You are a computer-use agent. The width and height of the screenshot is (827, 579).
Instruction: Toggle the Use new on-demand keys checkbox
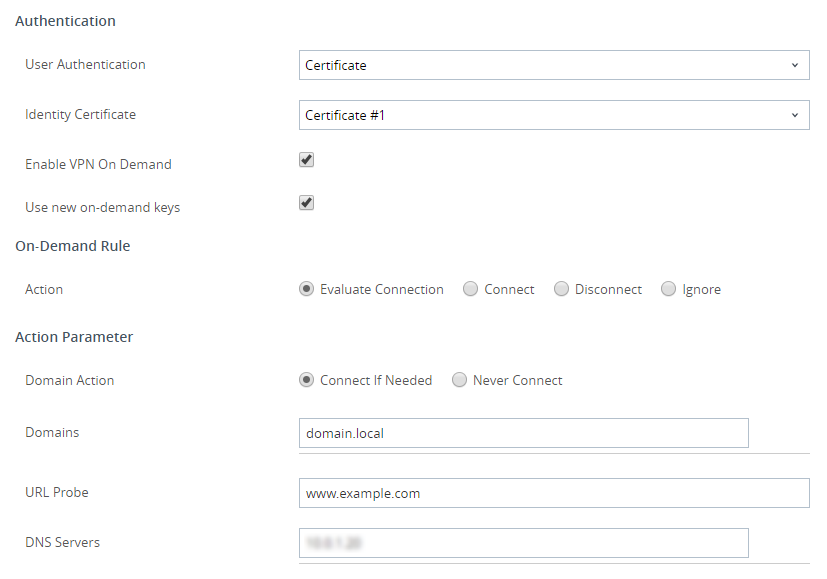(x=307, y=203)
